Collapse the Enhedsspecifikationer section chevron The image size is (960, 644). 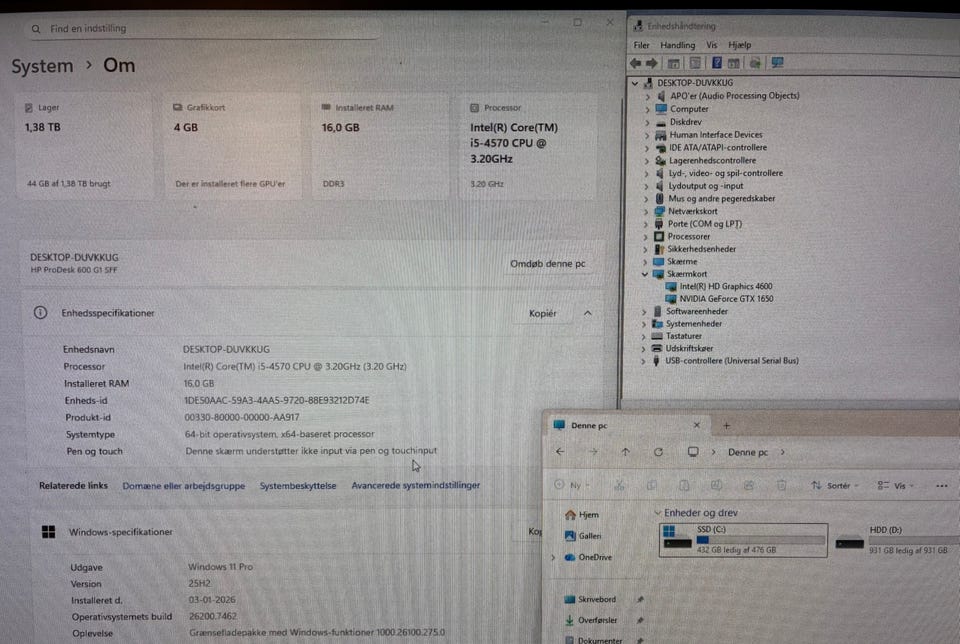pyautogui.click(x=588, y=313)
